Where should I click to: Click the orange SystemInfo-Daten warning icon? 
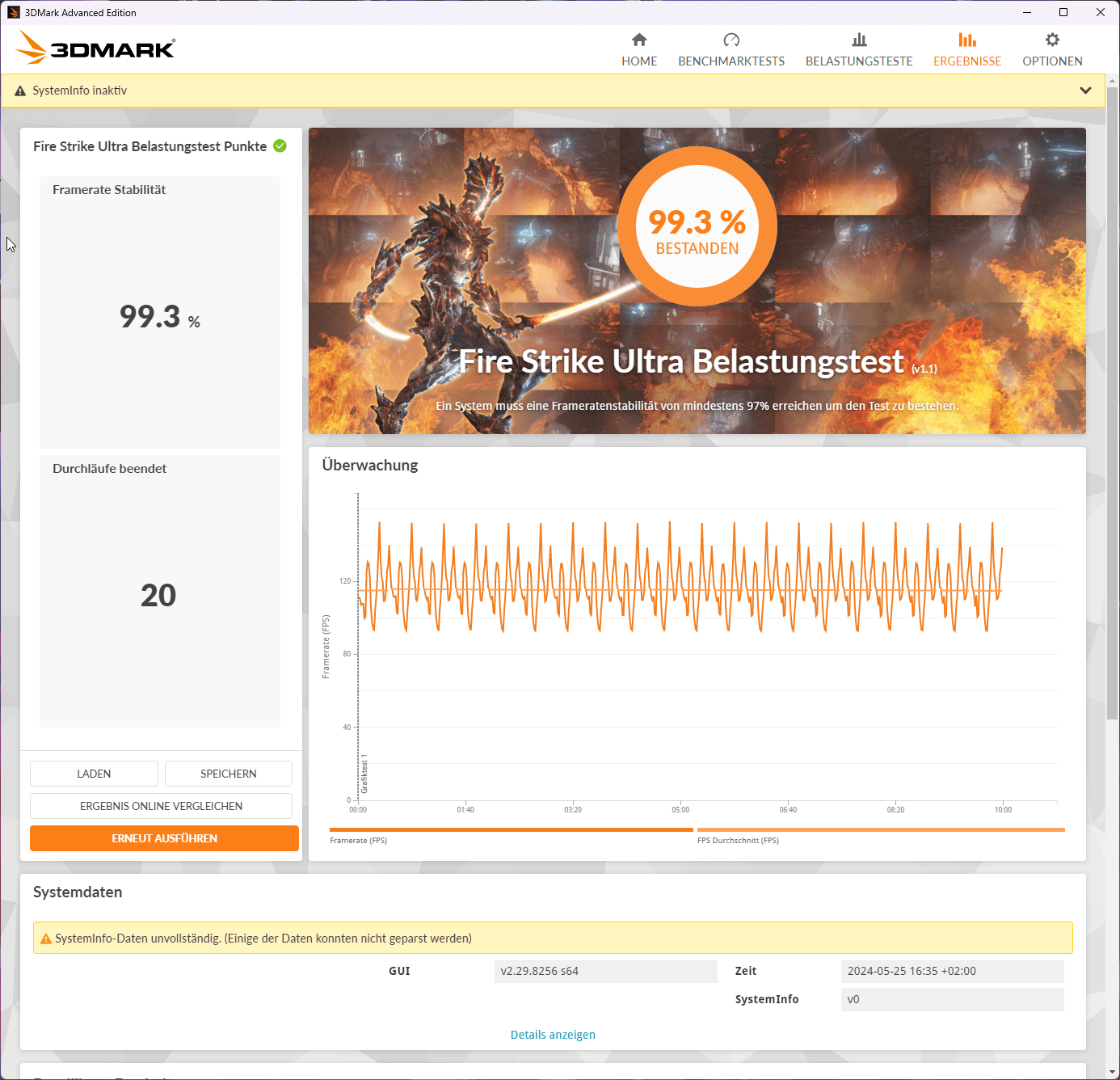[x=46, y=939]
